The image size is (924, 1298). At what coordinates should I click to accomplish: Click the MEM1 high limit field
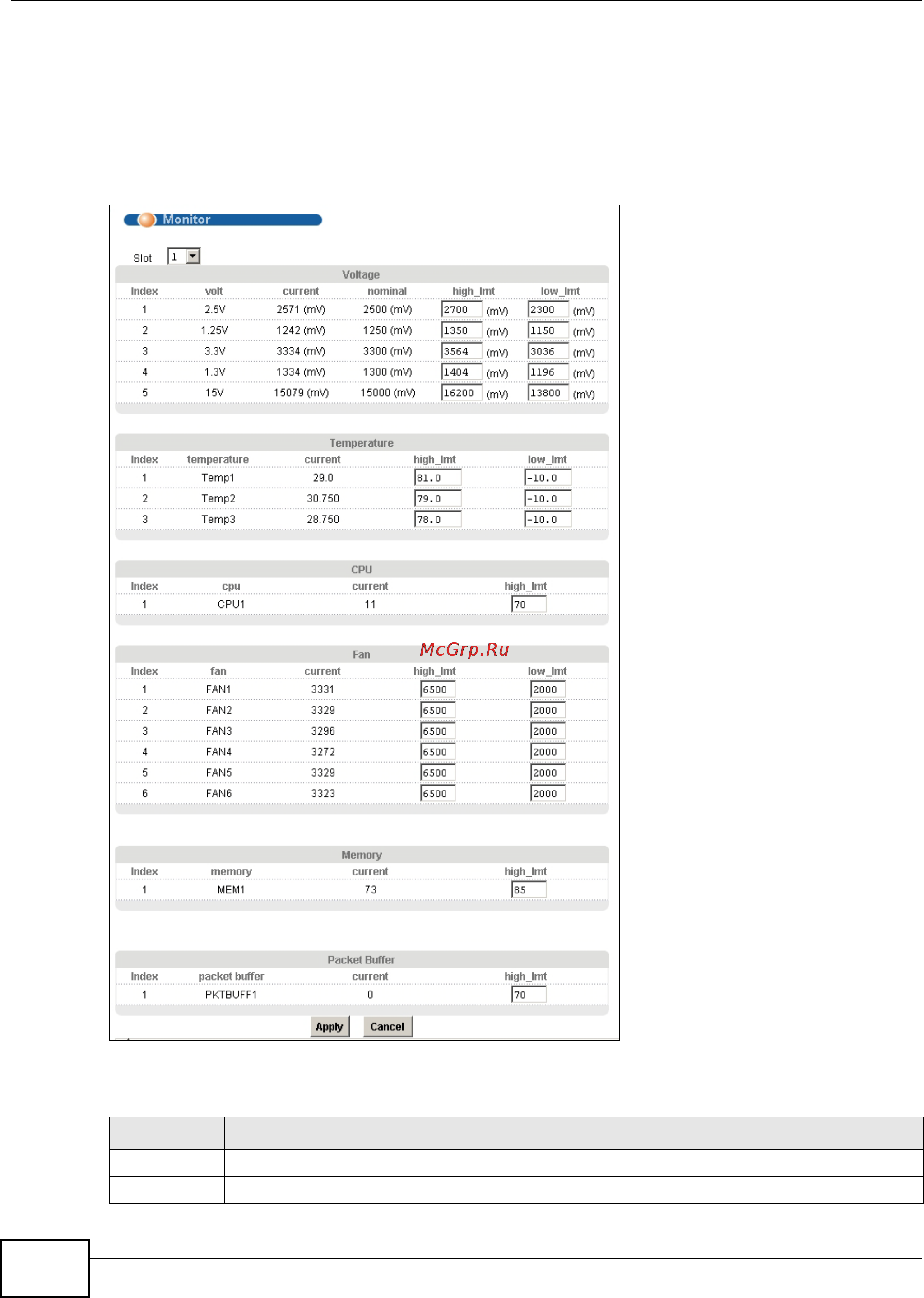529,890
